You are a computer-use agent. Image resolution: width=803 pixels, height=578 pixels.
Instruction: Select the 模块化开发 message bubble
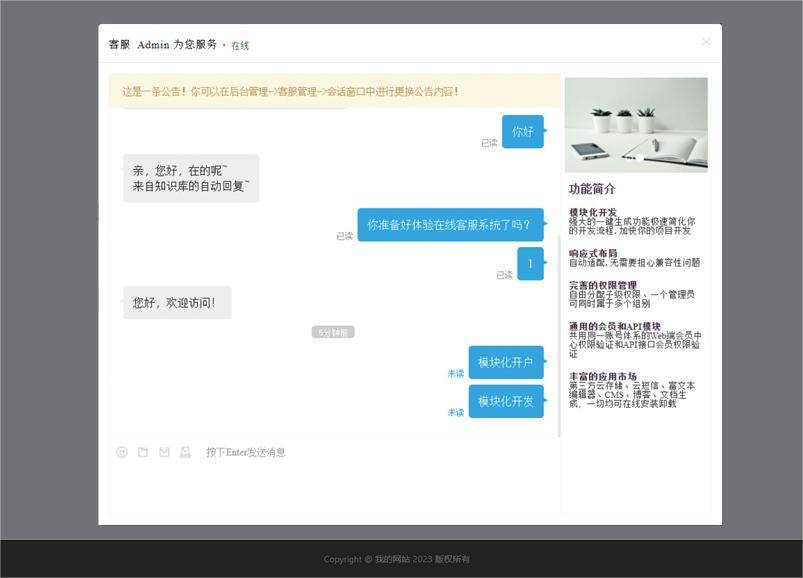(505, 401)
